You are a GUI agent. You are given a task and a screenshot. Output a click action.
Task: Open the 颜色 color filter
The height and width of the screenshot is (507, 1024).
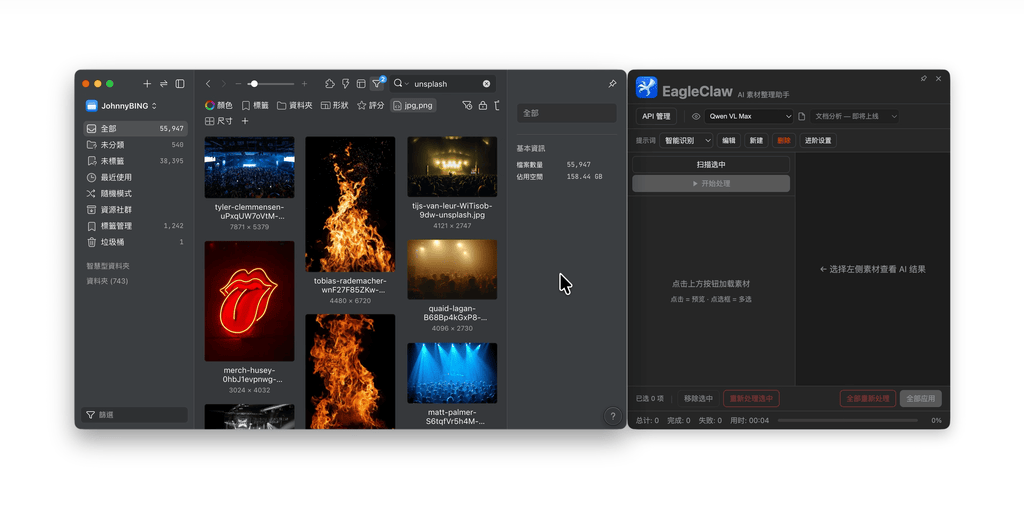click(x=219, y=105)
